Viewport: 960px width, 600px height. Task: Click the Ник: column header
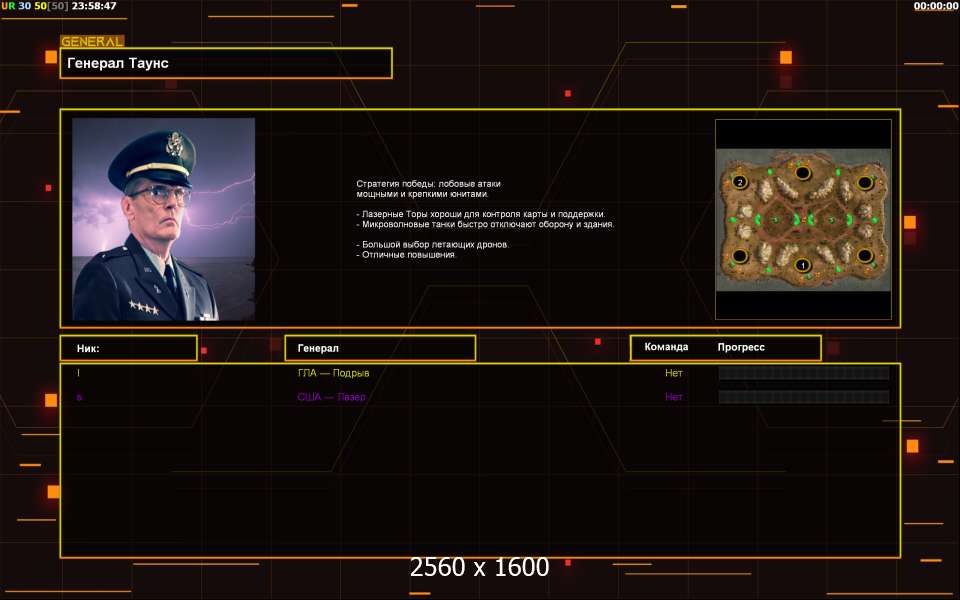pos(128,348)
